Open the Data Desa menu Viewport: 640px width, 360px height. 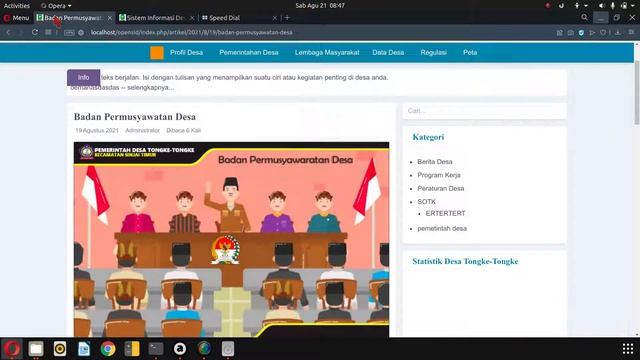[388, 52]
